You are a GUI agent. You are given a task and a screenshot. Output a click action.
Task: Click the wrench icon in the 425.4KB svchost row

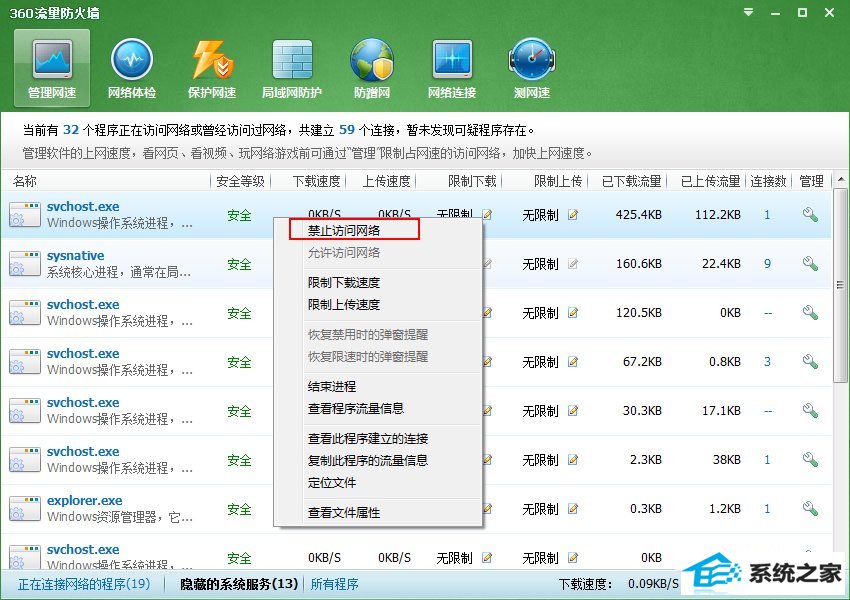(x=810, y=215)
